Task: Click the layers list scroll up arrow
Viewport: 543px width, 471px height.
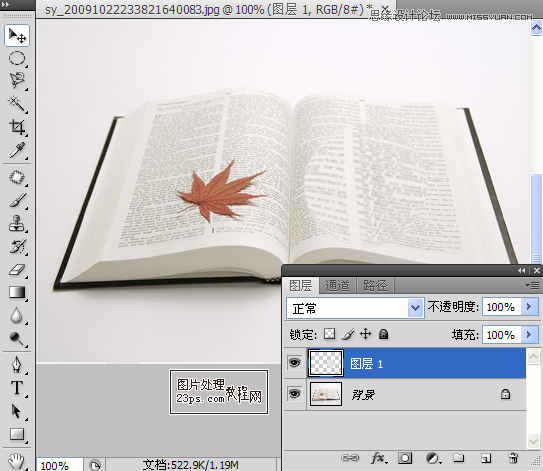Action: [533, 356]
